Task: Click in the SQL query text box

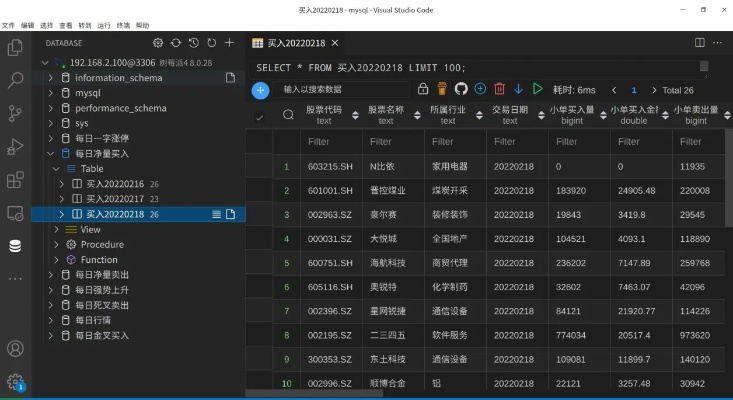Action: pyautogui.click(x=478, y=68)
